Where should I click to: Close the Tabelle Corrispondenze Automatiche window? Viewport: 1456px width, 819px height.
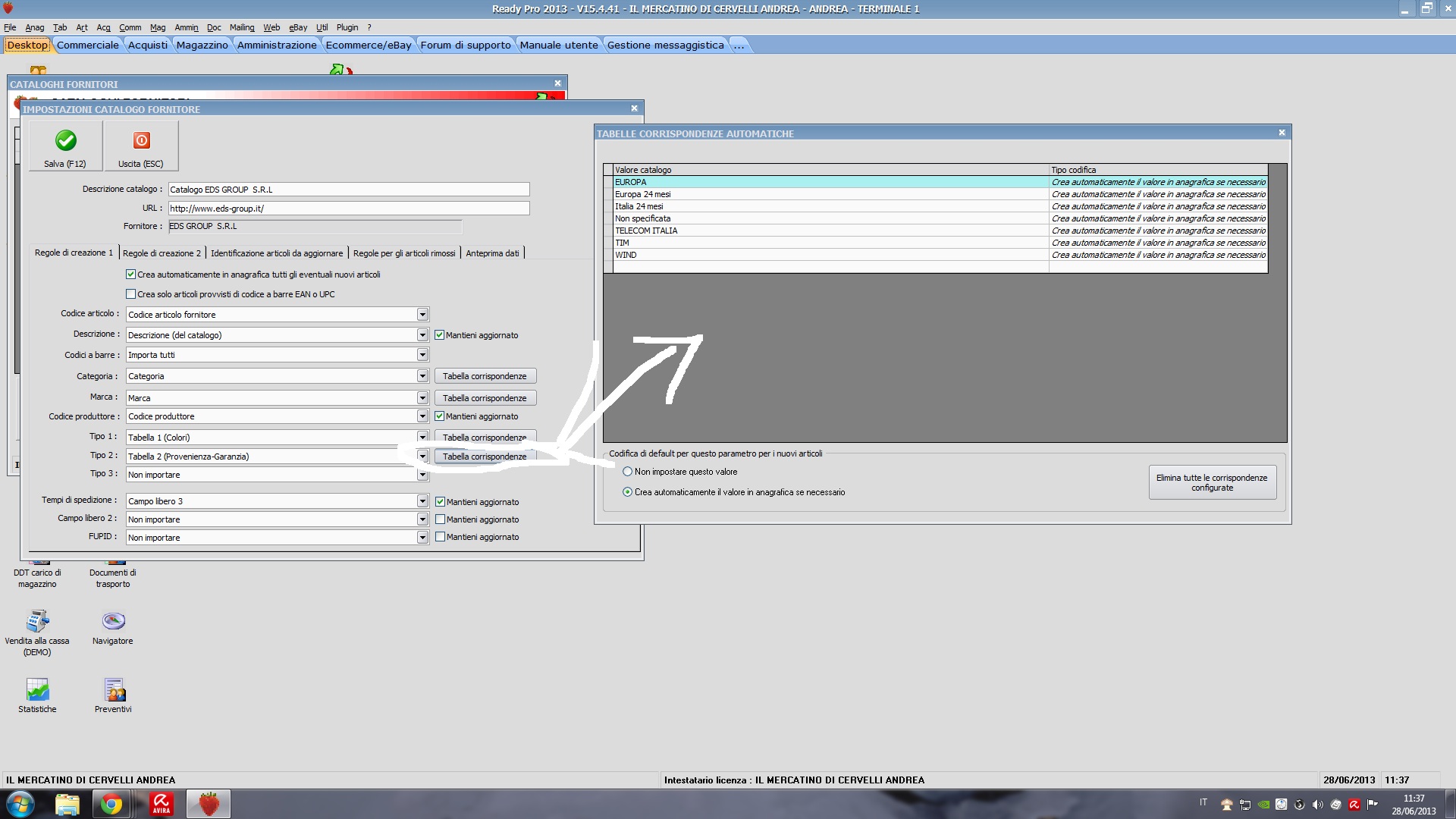(1282, 133)
